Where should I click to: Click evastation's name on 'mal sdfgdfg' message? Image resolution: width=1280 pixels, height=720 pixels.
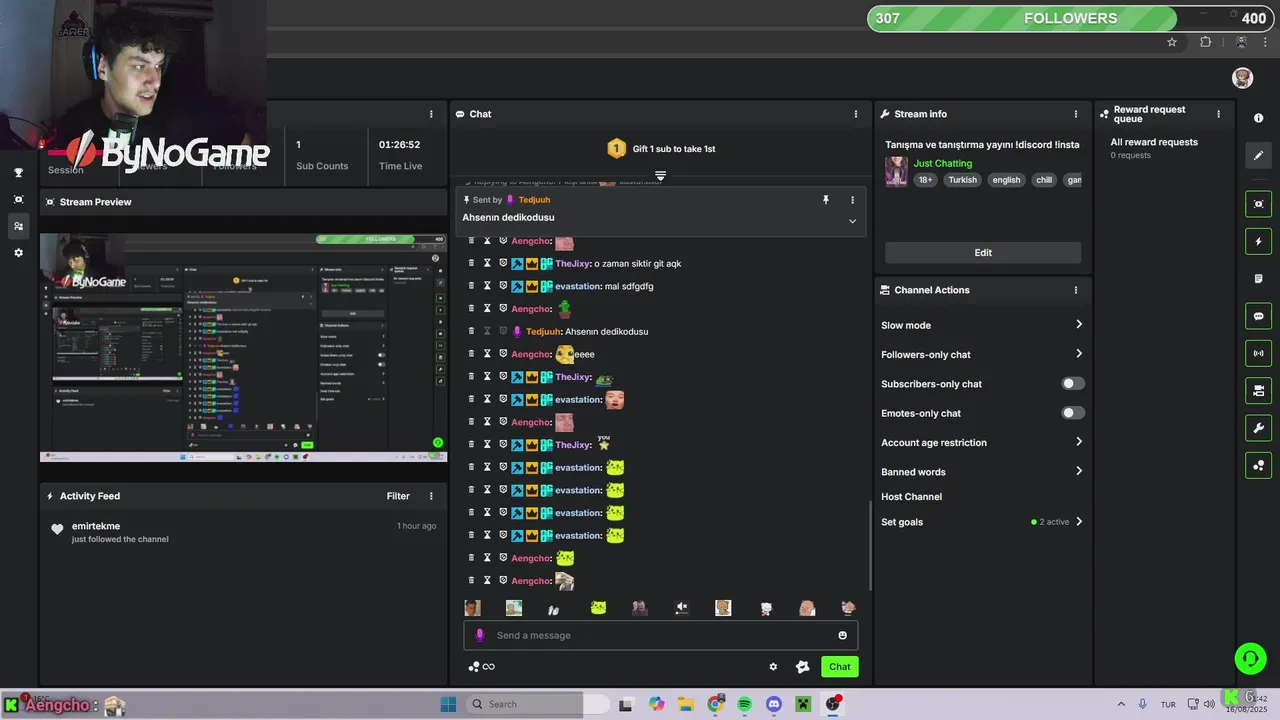[578, 286]
